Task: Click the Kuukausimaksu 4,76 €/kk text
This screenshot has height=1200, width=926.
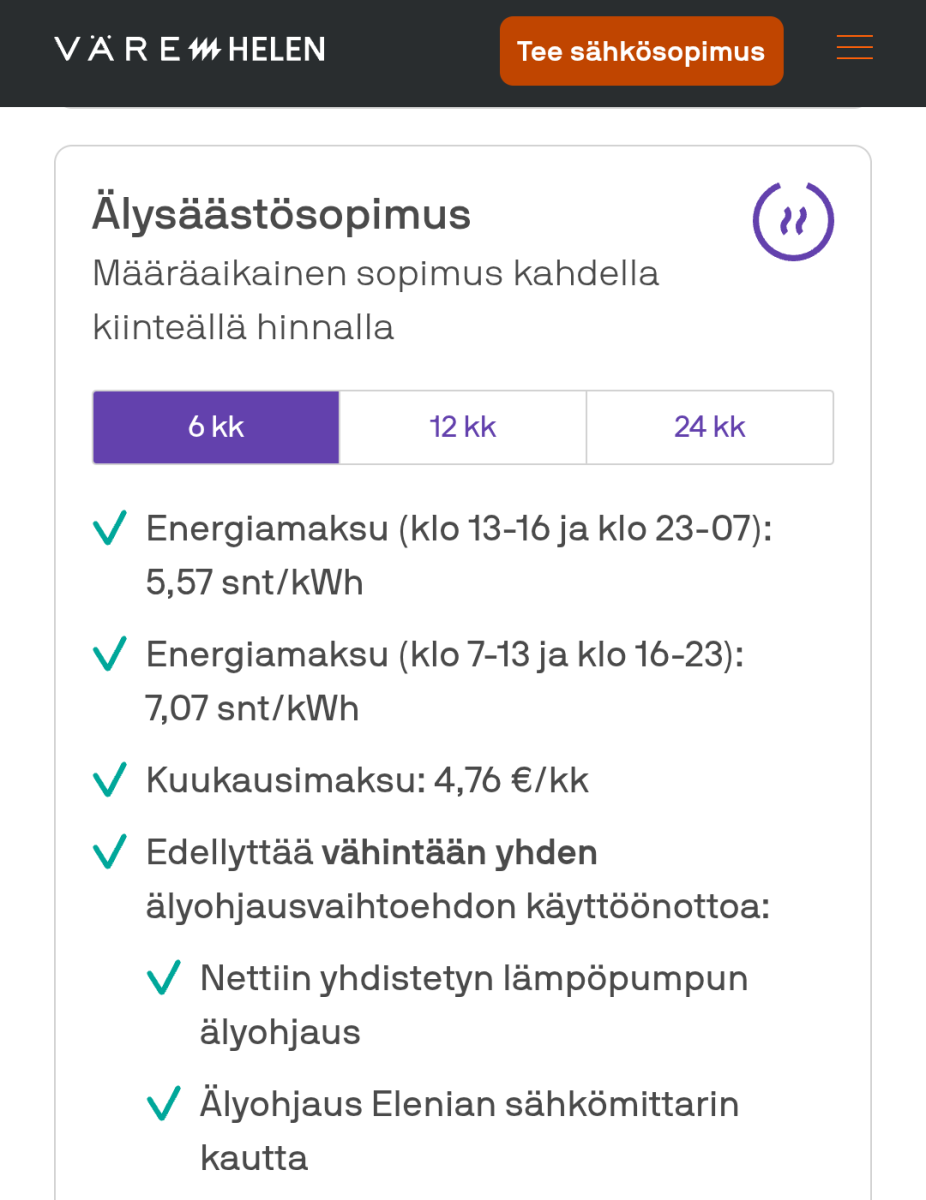Action: [x=367, y=780]
